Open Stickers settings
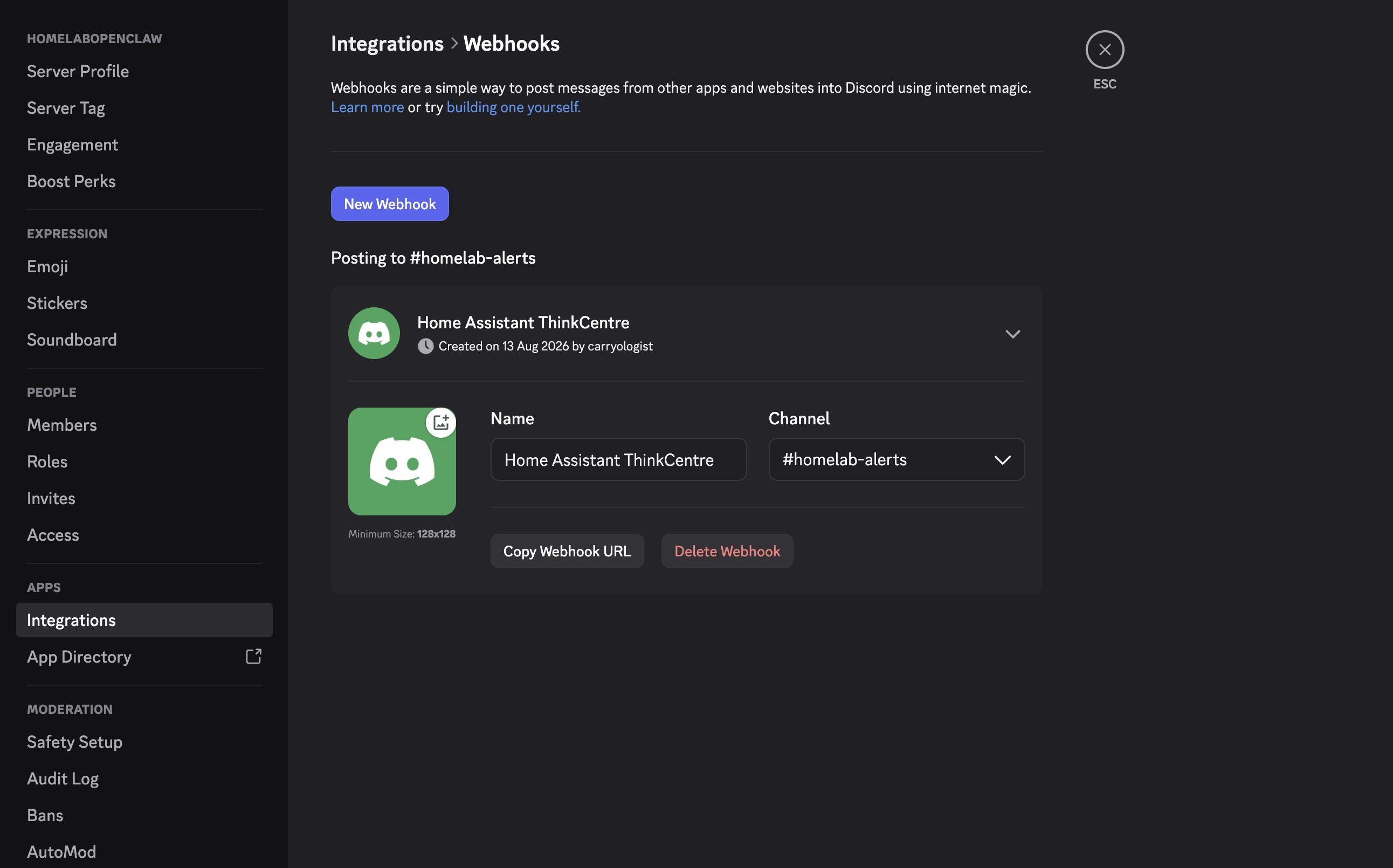 (144, 303)
